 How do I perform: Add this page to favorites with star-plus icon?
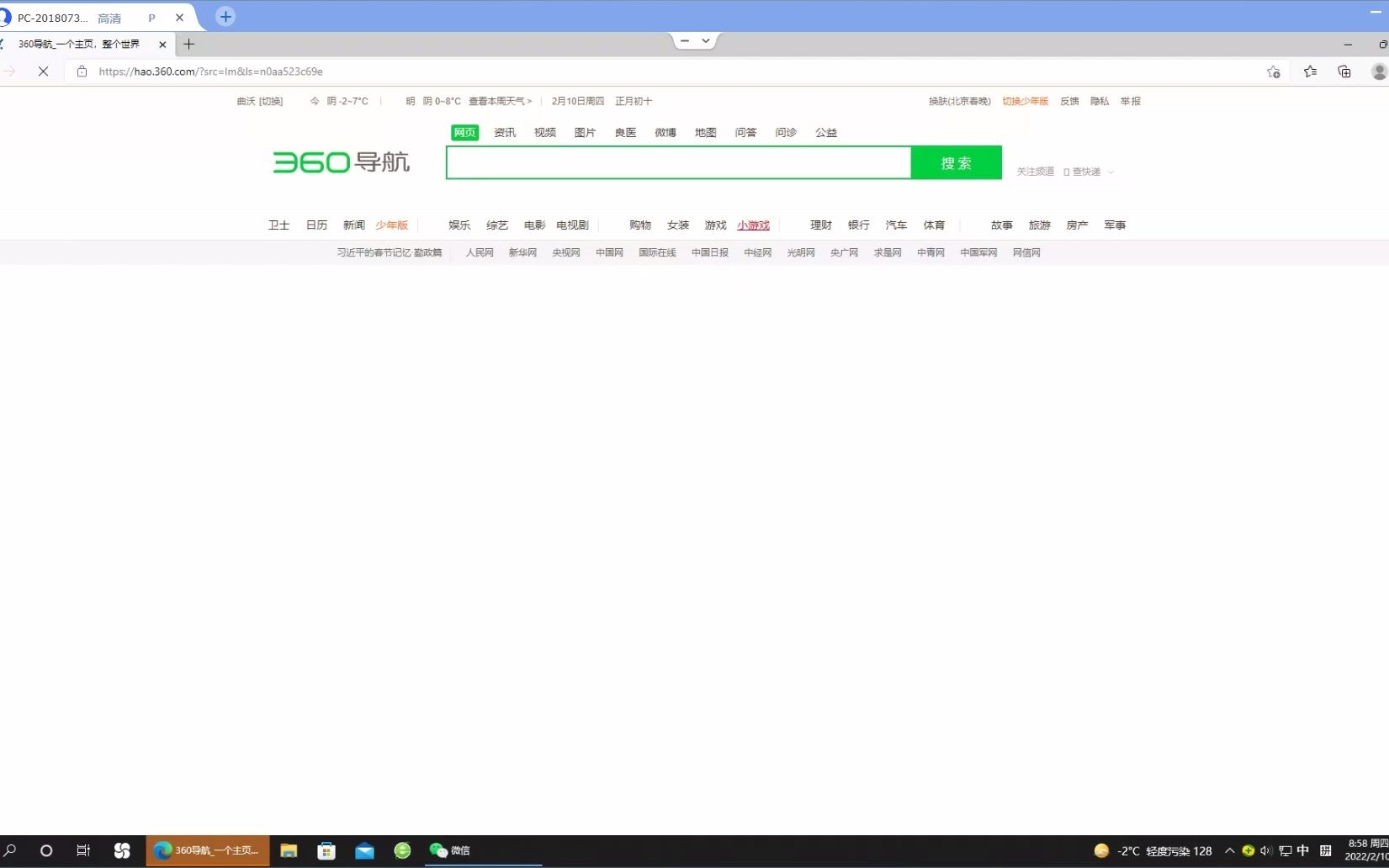[1274, 71]
